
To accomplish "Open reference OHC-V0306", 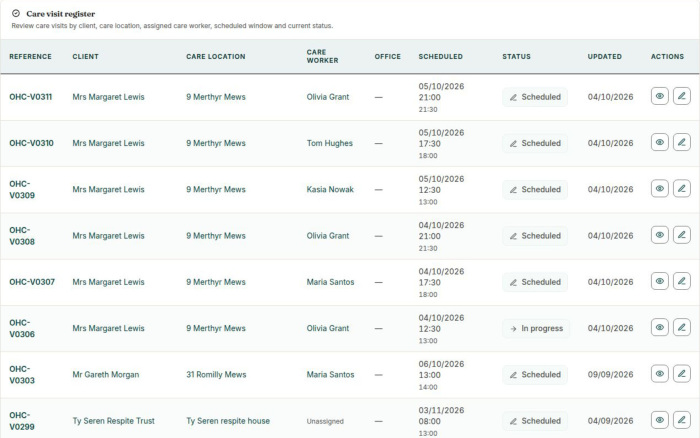I will (x=22, y=328).
